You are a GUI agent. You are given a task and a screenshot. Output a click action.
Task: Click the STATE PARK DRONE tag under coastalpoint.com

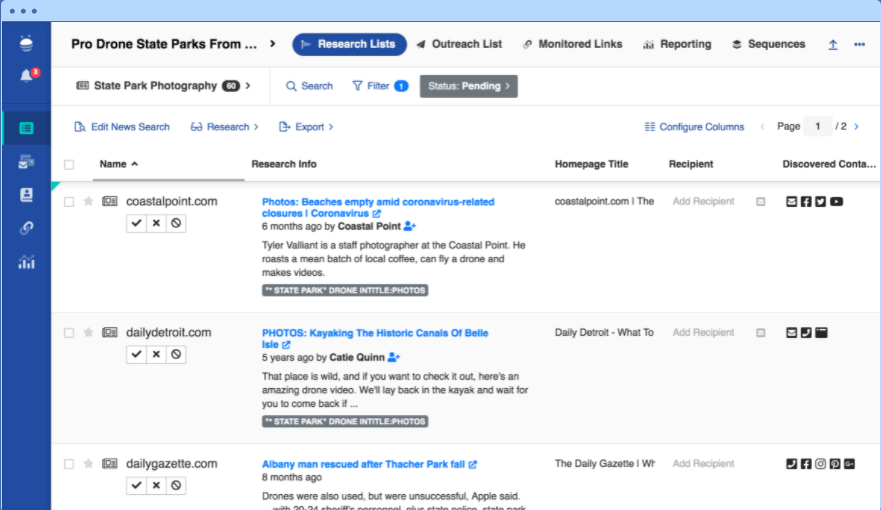tap(345, 290)
